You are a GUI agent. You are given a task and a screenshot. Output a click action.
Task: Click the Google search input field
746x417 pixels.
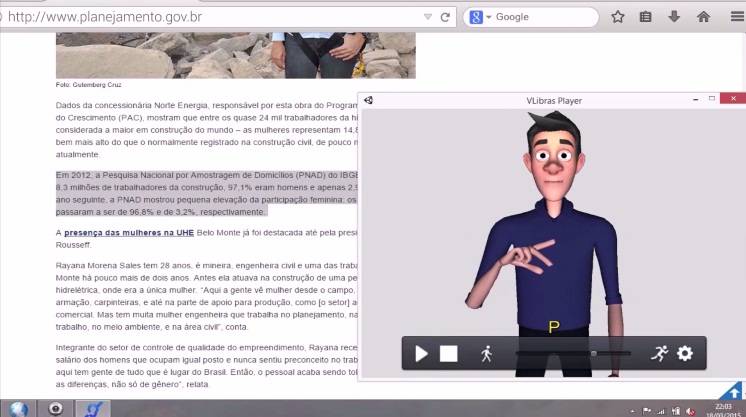[545, 17]
